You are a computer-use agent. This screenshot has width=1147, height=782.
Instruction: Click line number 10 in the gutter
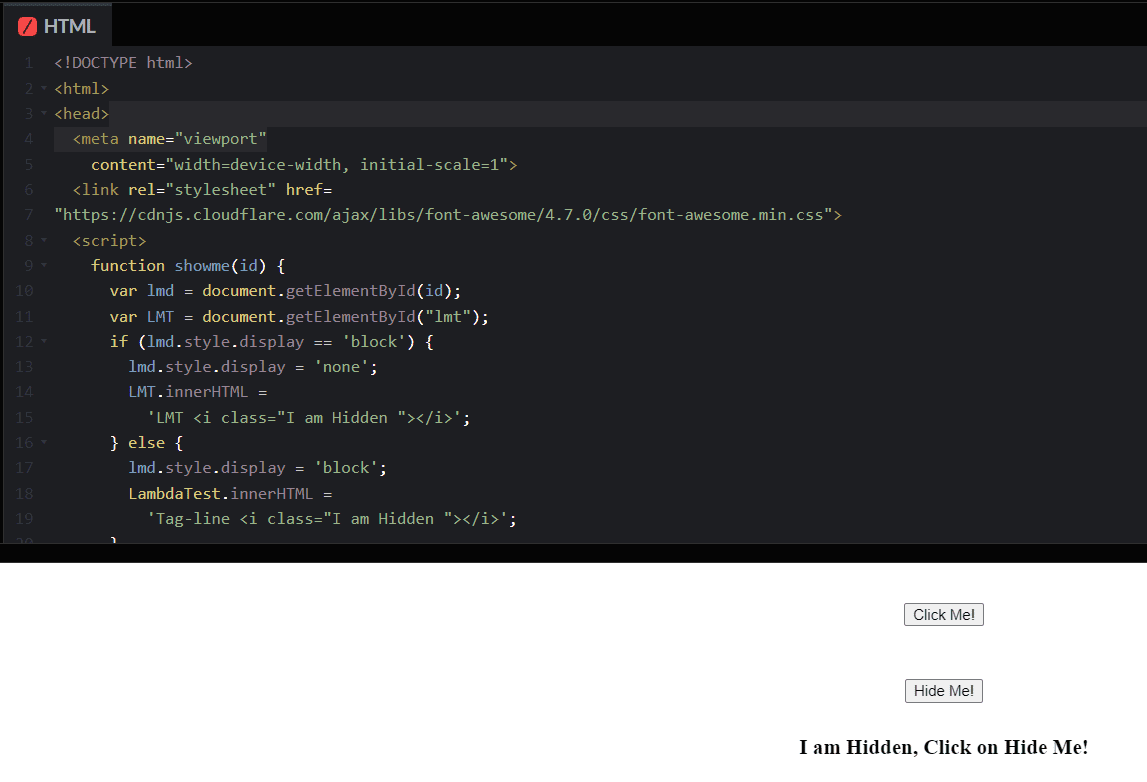coord(24,290)
